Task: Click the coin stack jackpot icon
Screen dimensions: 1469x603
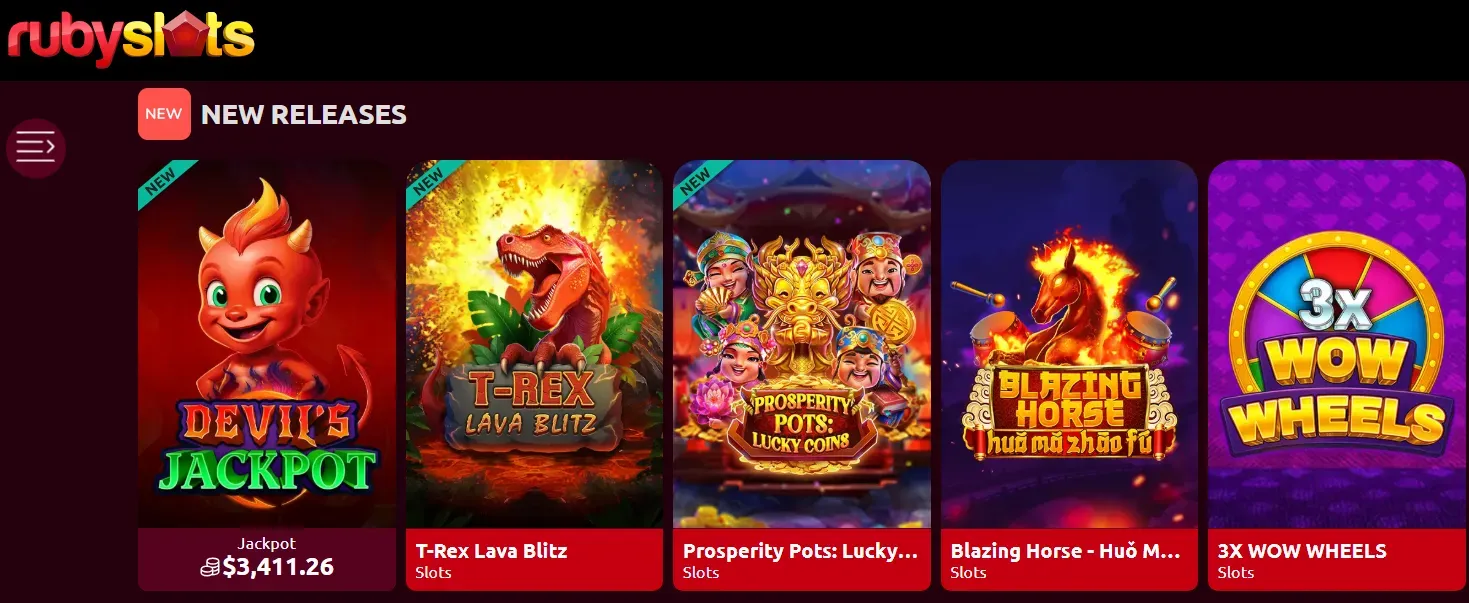Action: 210,568
